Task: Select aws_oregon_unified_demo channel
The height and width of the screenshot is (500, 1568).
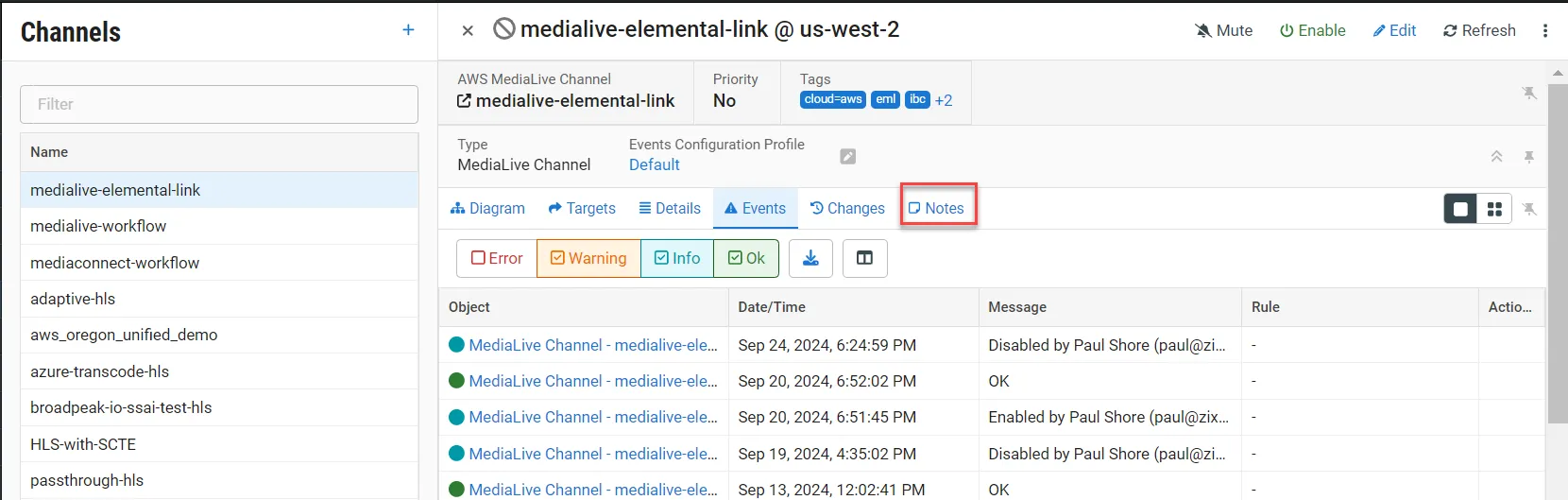Action: tap(219, 335)
